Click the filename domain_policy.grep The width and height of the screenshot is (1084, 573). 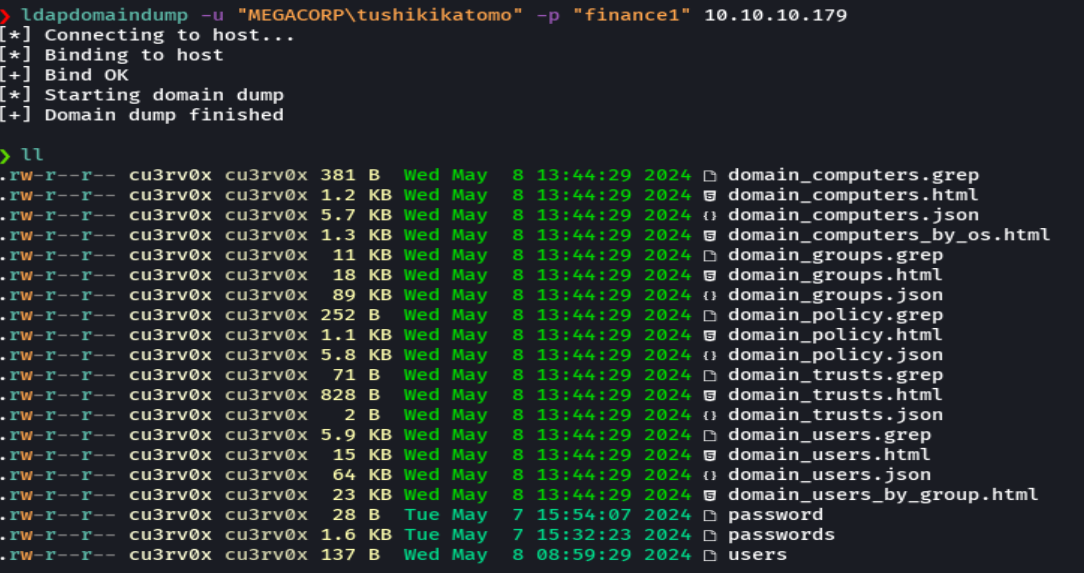click(x=835, y=317)
